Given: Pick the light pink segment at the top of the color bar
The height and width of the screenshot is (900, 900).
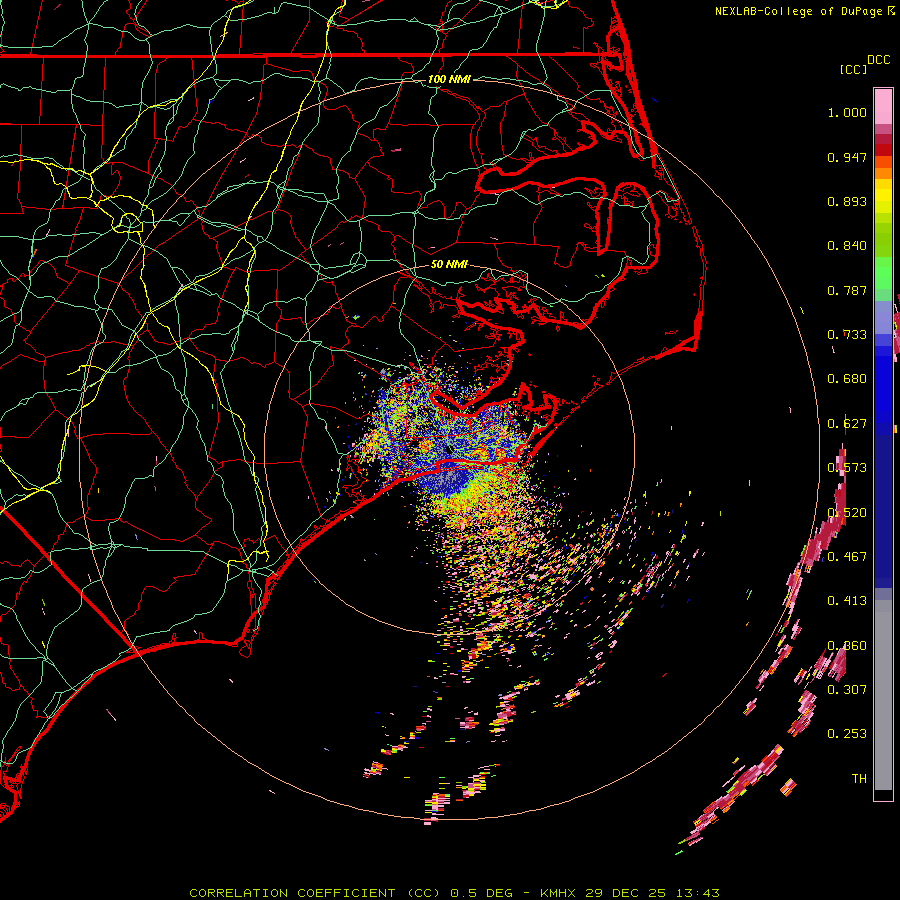Looking at the screenshot, I should pos(883,106).
